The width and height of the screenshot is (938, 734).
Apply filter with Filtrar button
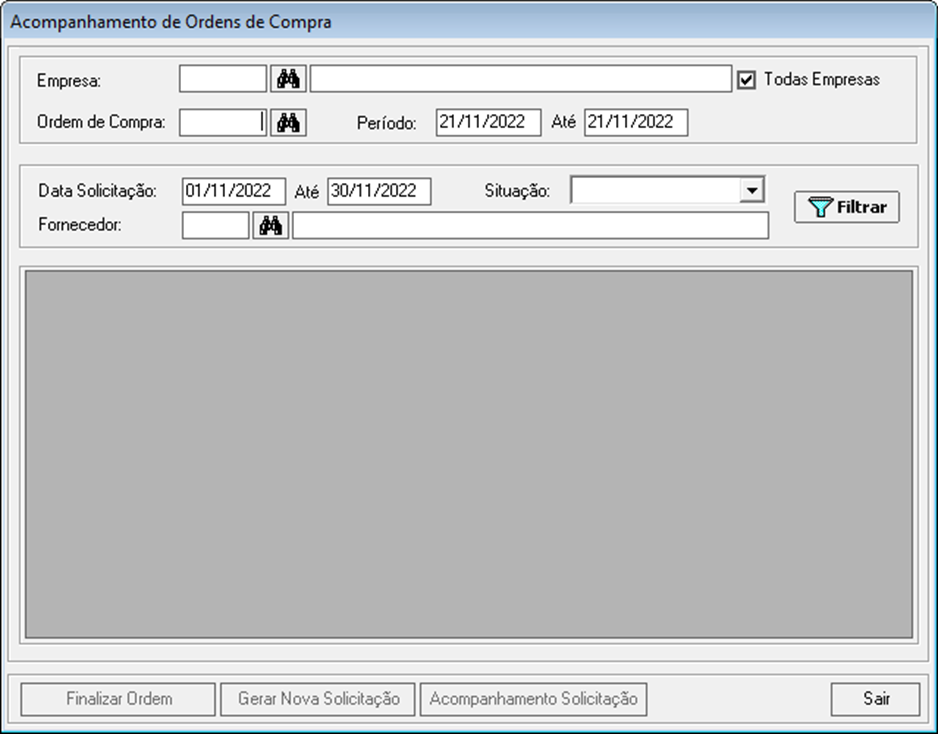pos(846,207)
